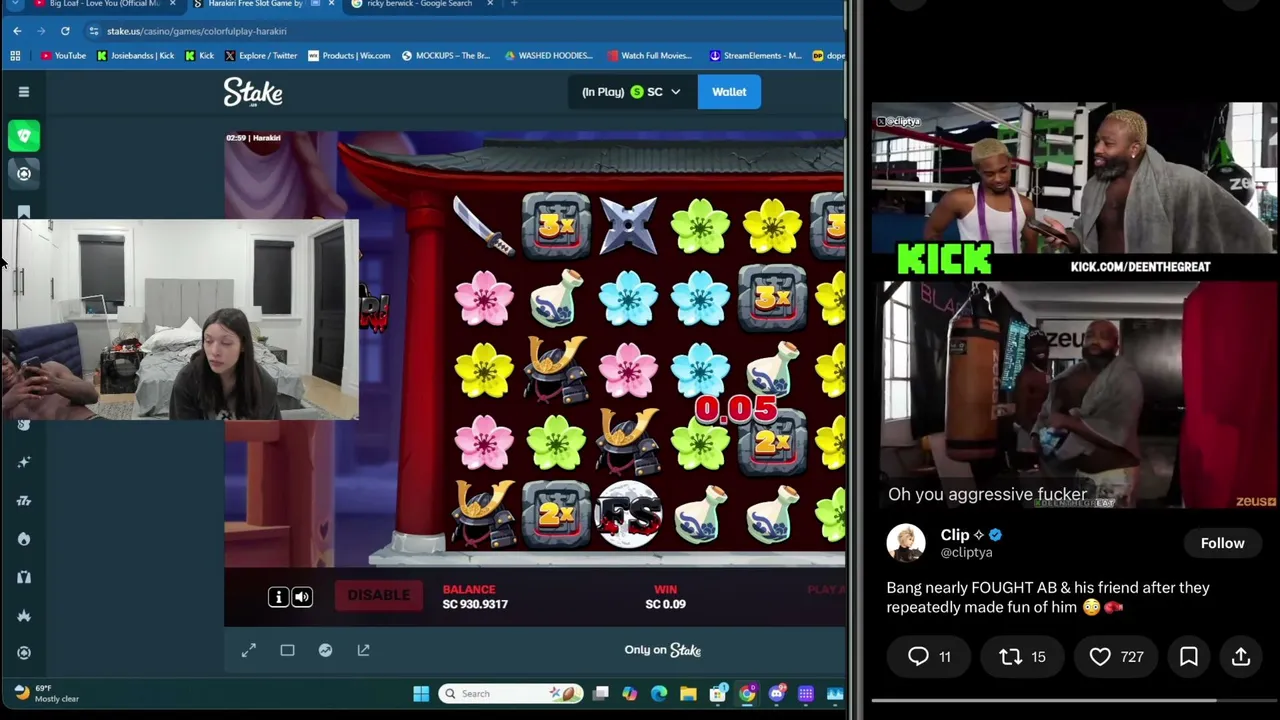Screen dimensions: 1280x720
Task: Select the sparkle icon in Stake sidebar
Action: point(24,462)
